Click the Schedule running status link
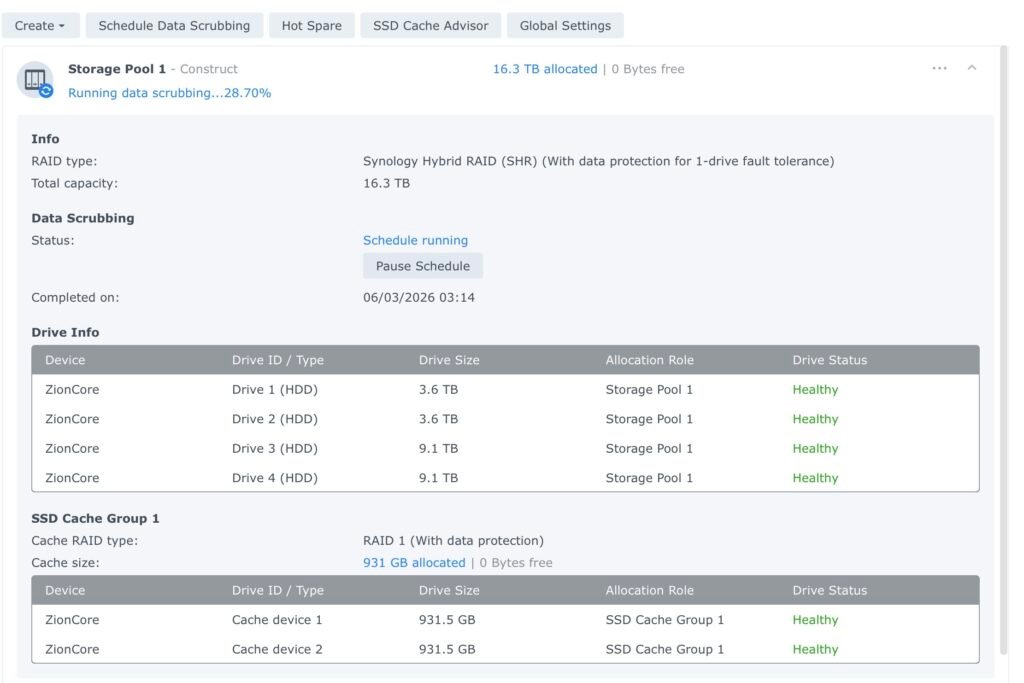1024x683 pixels. [x=415, y=240]
